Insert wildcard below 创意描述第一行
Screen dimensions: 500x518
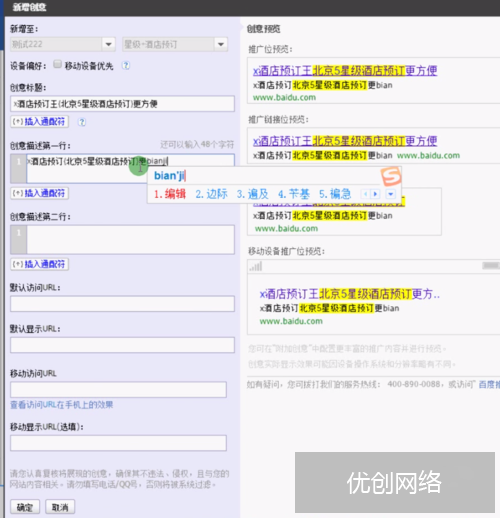[40, 193]
